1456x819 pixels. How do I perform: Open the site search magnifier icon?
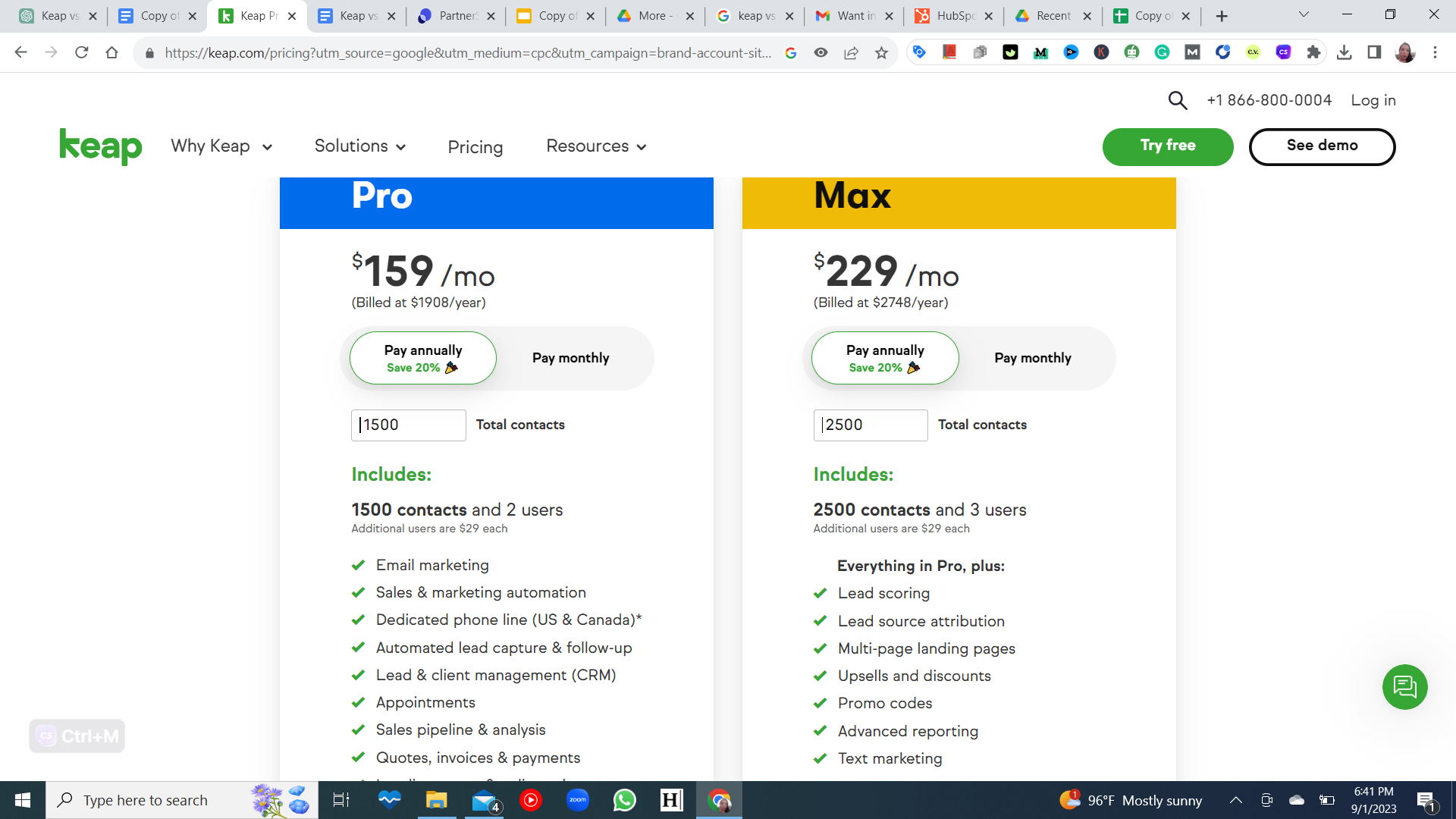[x=1177, y=100]
